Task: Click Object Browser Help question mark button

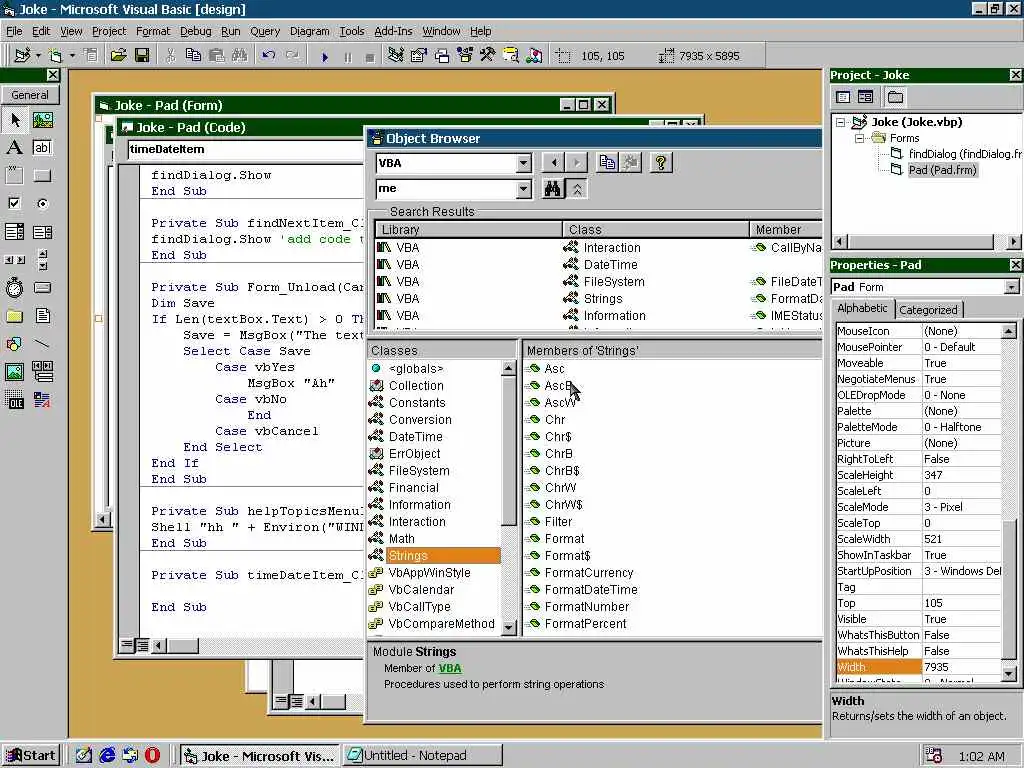Action: tap(660, 163)
